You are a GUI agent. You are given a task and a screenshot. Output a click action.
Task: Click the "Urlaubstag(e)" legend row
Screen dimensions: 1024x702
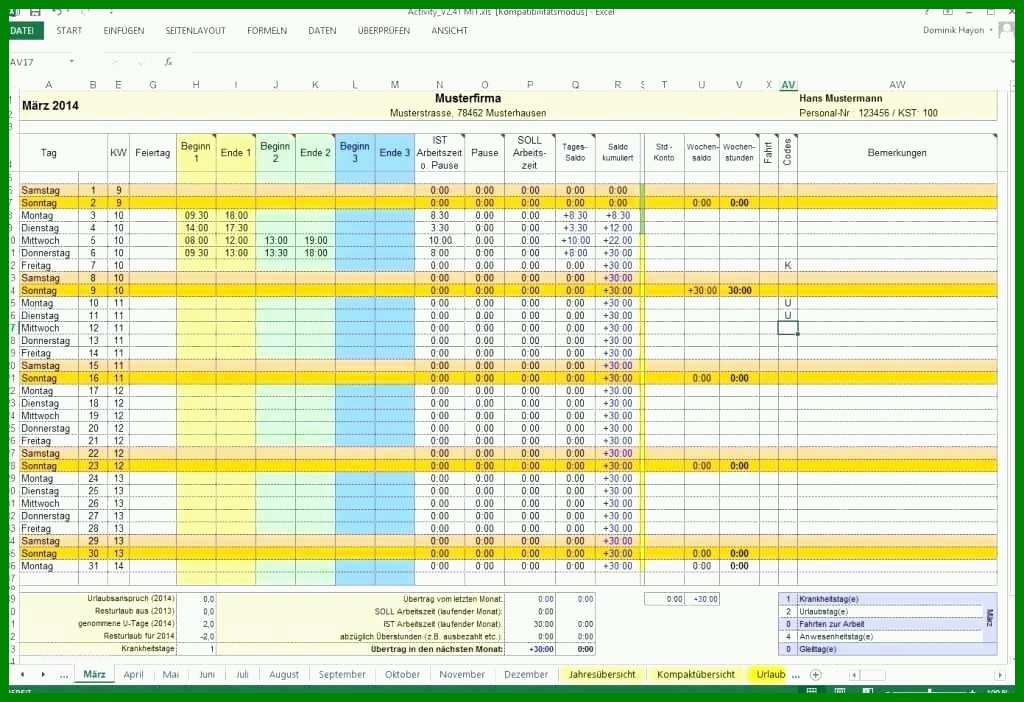881,612
